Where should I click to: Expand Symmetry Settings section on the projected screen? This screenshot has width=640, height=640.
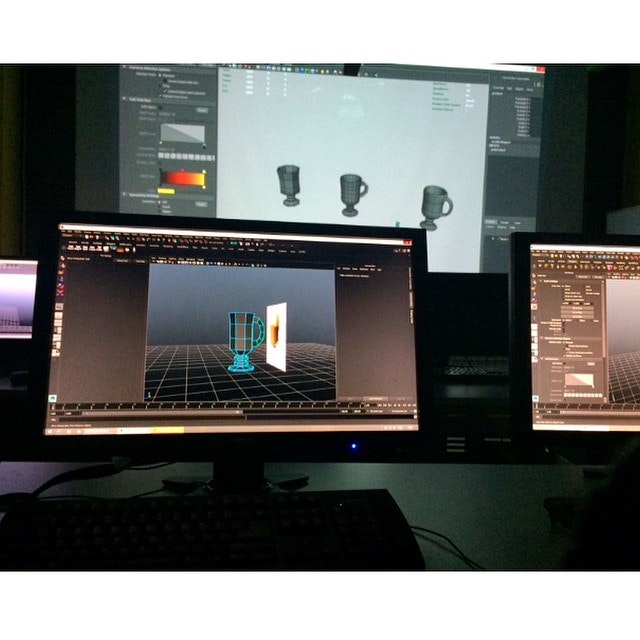click(124, 194)
